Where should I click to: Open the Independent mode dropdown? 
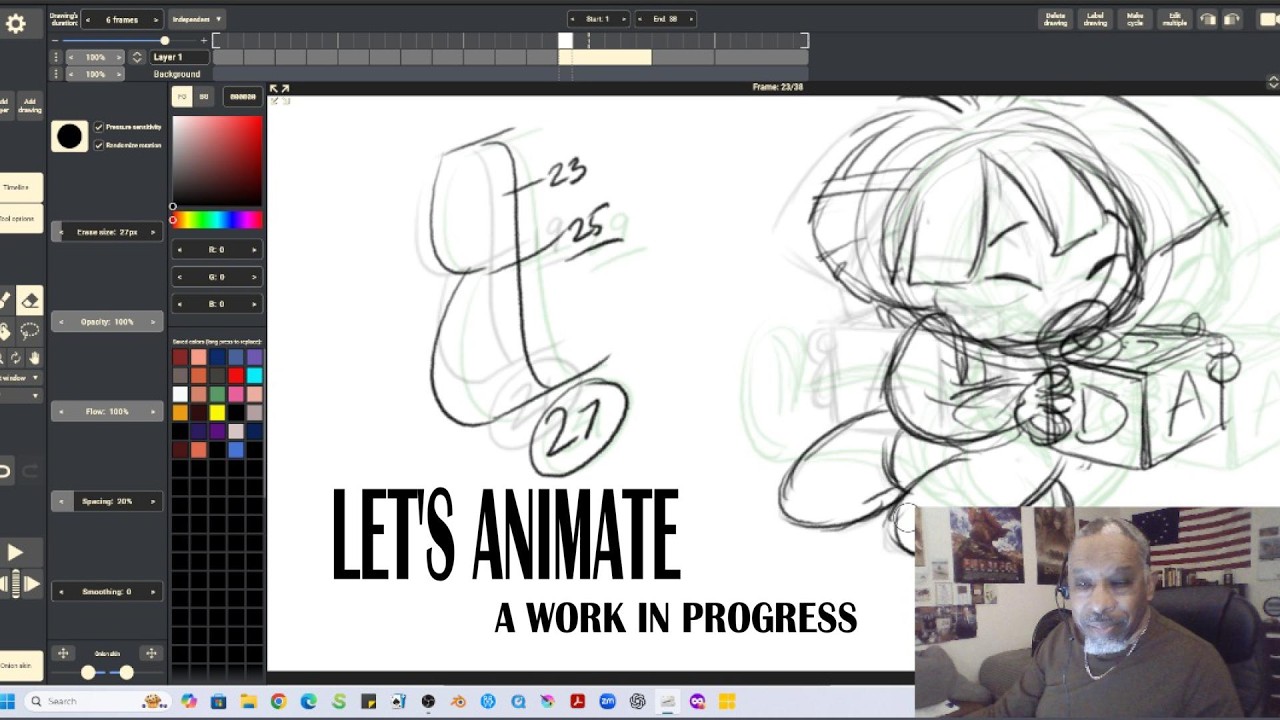tap(197, 19)
